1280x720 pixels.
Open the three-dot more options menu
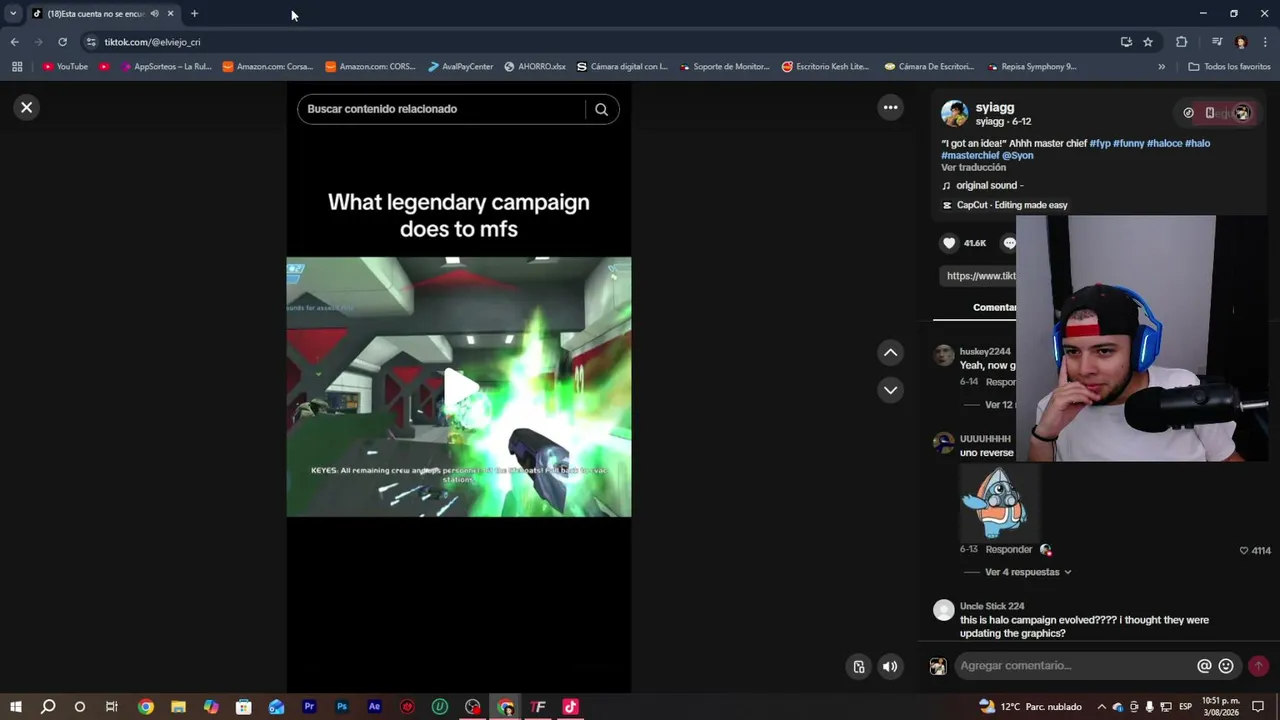click(x=890, y=107)
